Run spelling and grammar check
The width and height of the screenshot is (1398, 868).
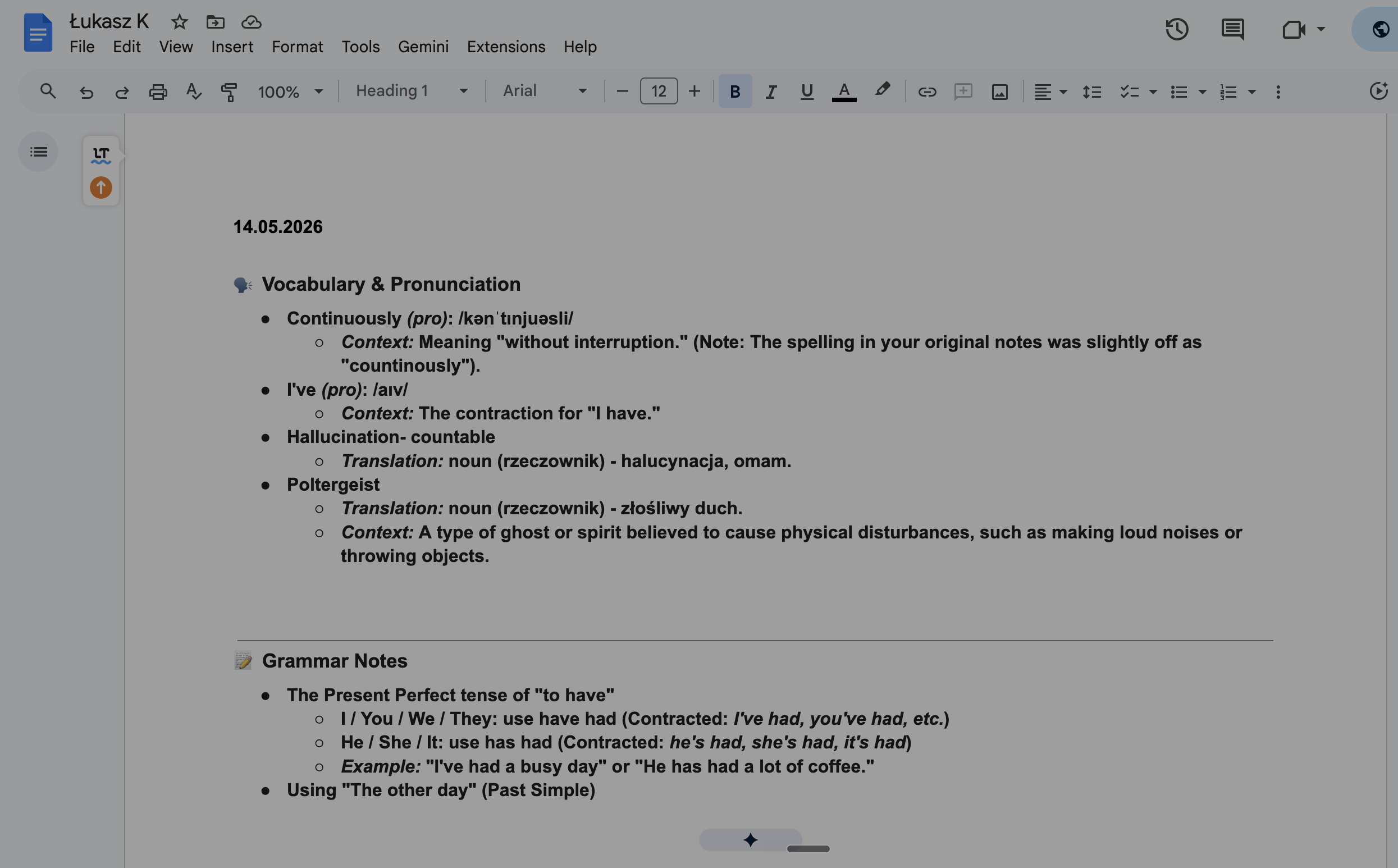point(194,92)
